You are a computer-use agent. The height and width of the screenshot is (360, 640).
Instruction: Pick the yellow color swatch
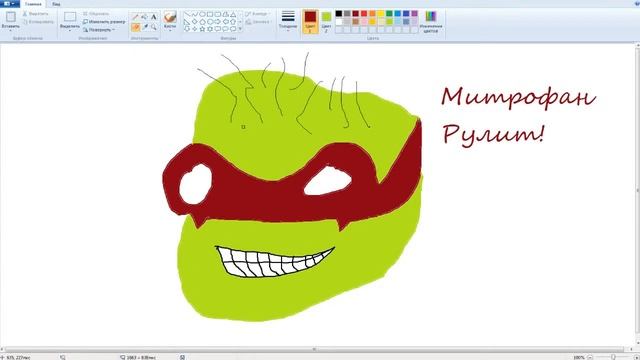(x=381, y=13)
